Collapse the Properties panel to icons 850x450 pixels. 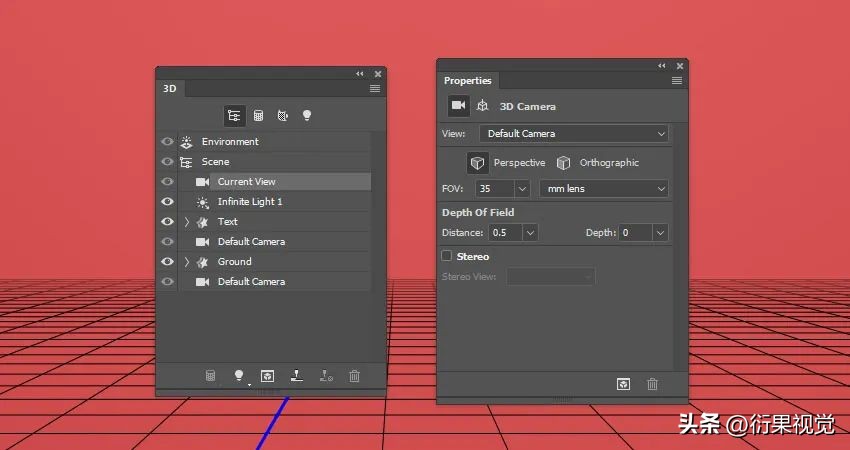click(662, 66)
